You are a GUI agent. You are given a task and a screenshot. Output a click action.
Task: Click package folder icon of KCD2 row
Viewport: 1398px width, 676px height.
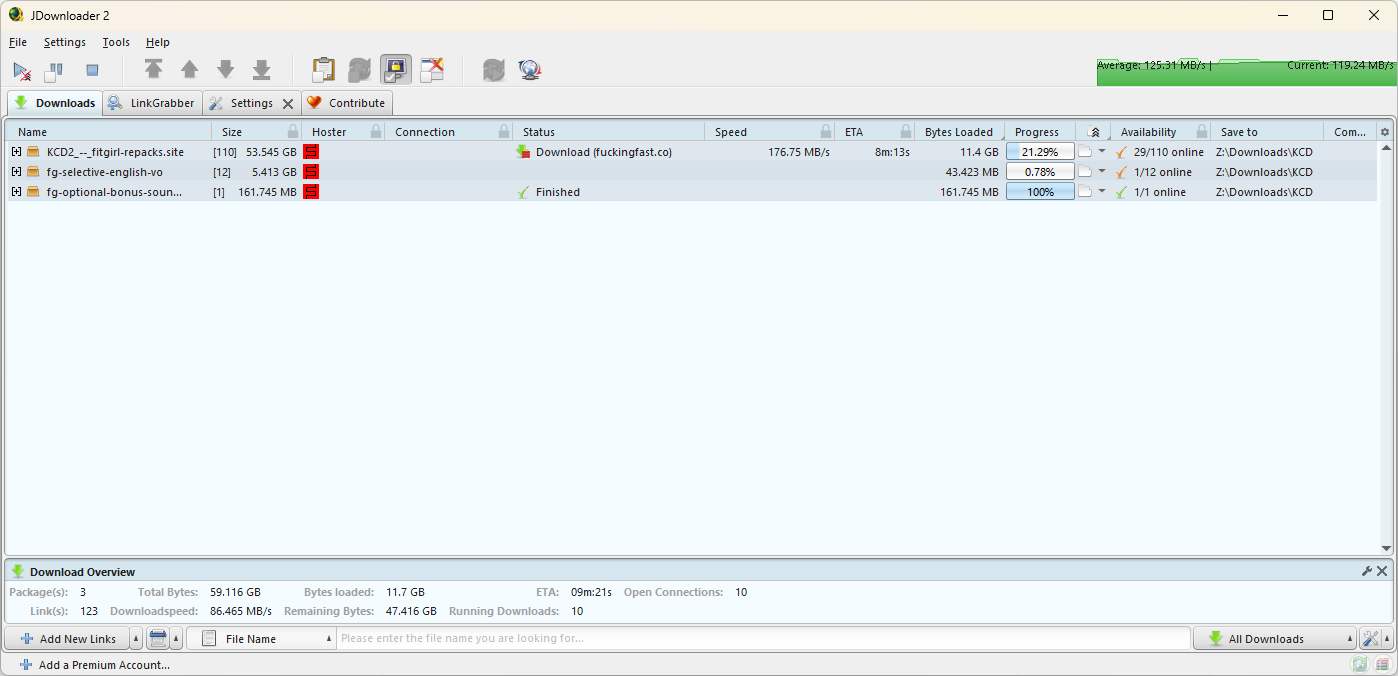tap(33, 152)
